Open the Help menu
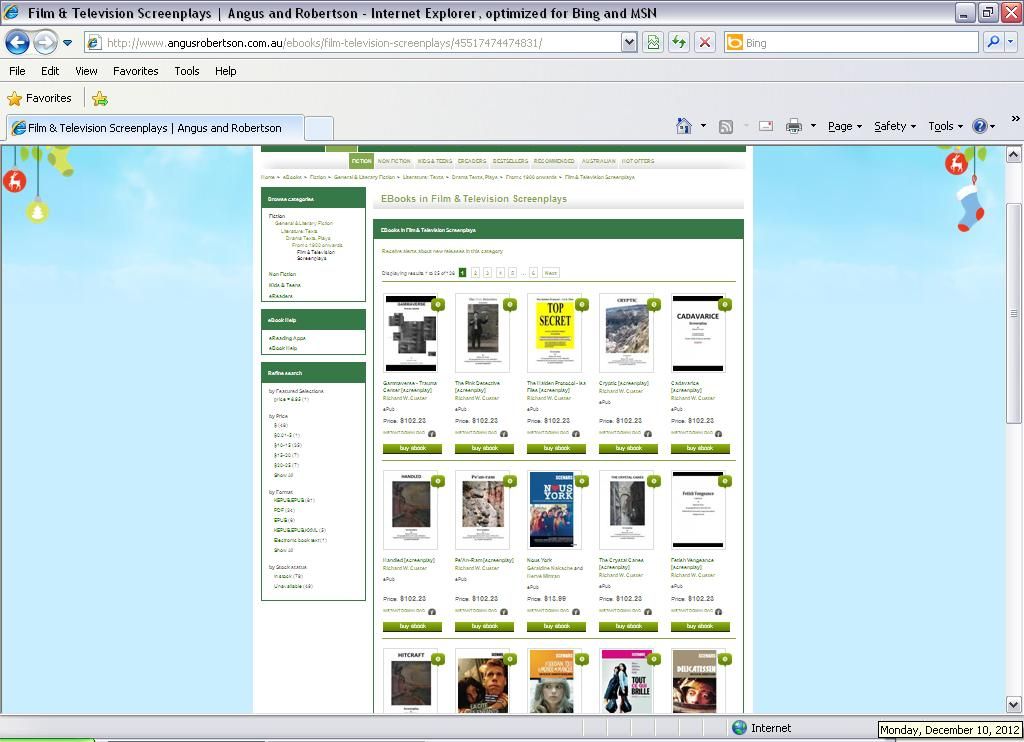The width and height of the screenshot is (1024, 742). (226, 71)
